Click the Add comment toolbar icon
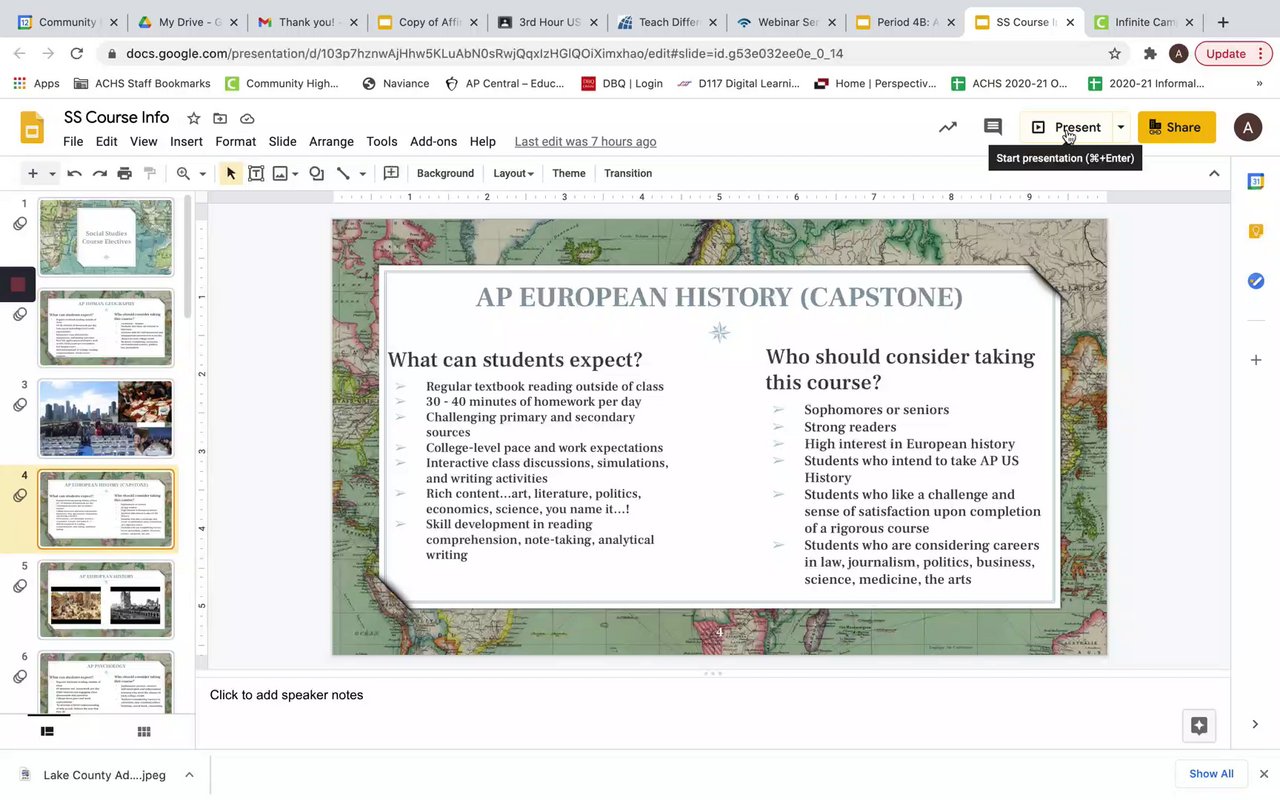Viewport: 1280px width, 800px height. [391, 173]
